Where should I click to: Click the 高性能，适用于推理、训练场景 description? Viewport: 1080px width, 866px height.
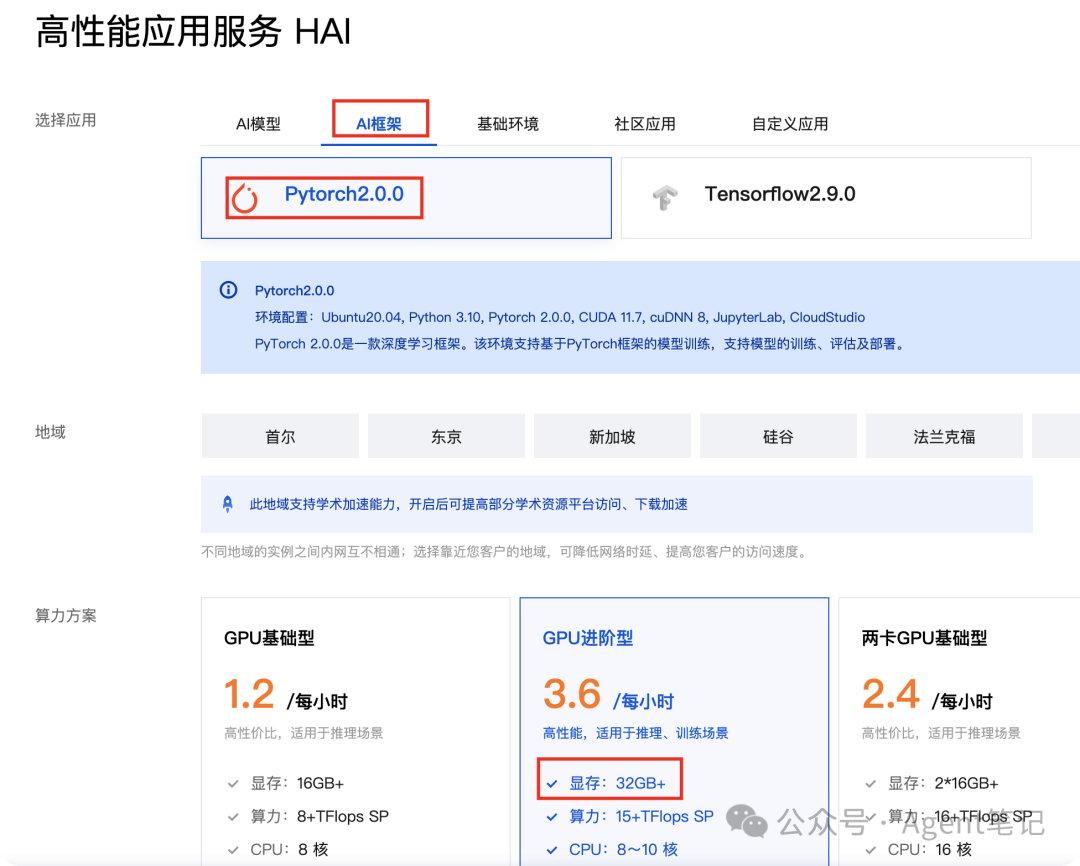[x=635, y=733]
